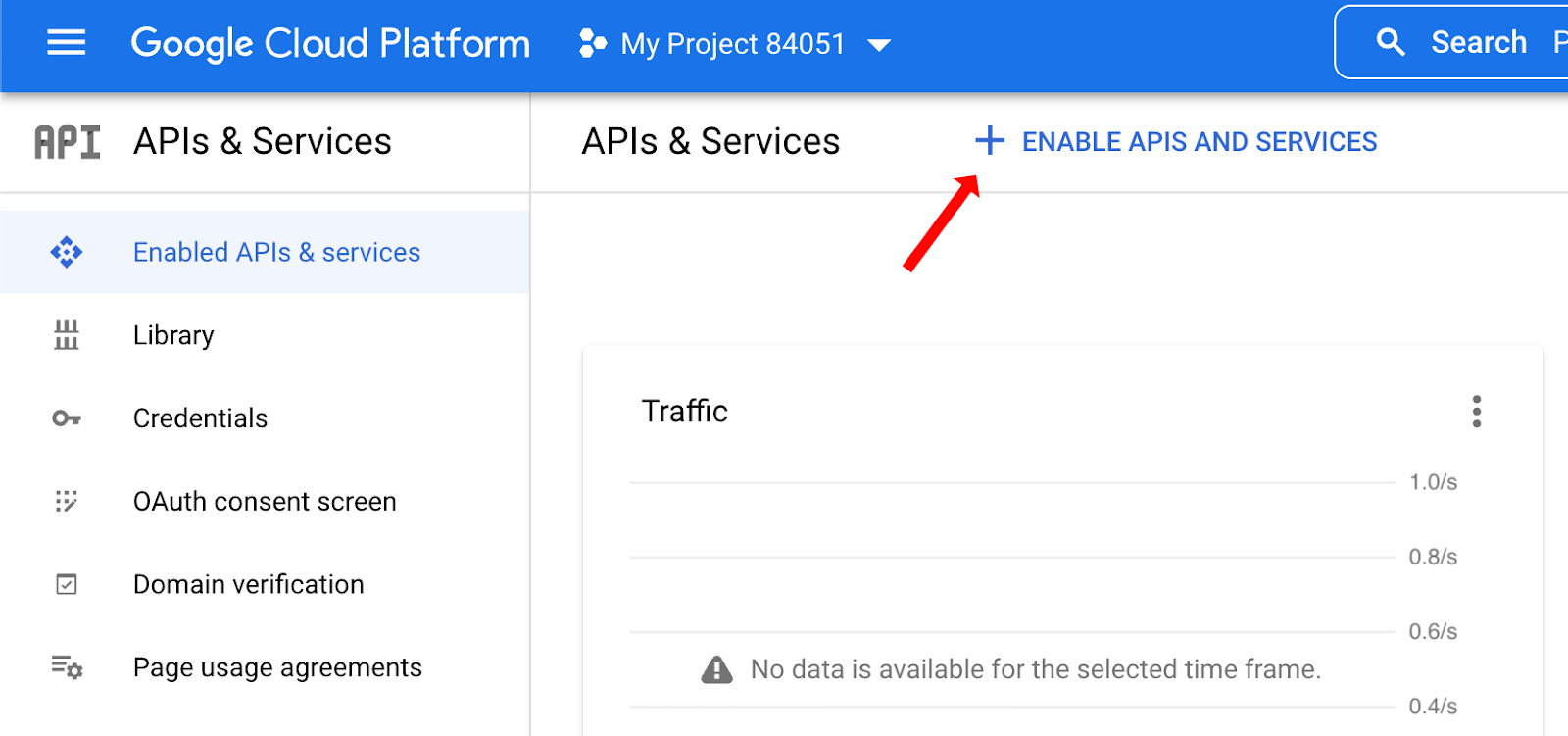Click the Traffic card title
The width and height of the screenshot is (1568, 736).
click(x=684, y=411)
